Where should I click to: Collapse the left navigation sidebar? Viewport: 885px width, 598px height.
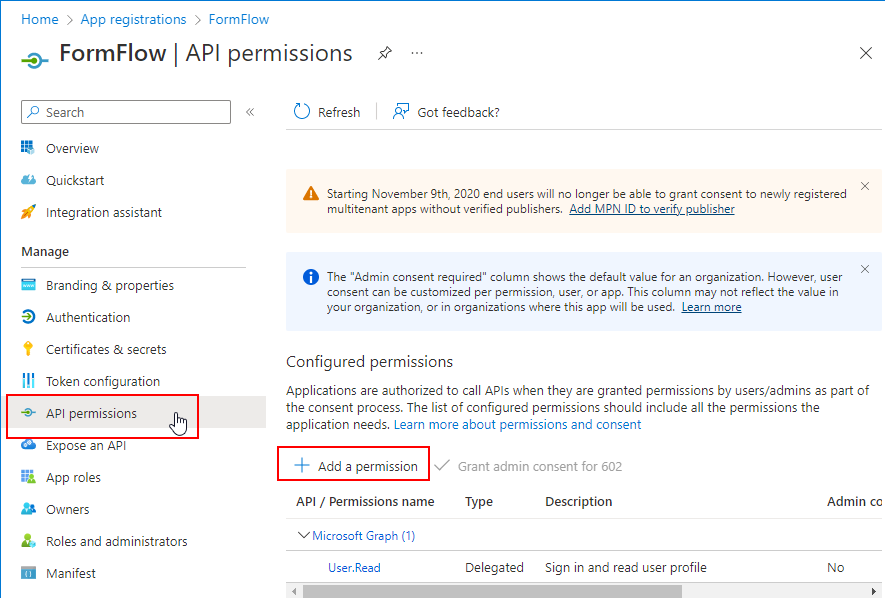250,112
